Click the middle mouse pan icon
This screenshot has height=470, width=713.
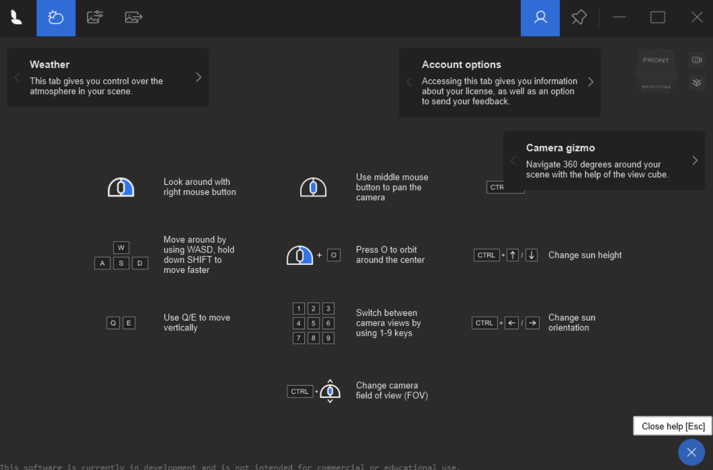(x=313, y=187)
